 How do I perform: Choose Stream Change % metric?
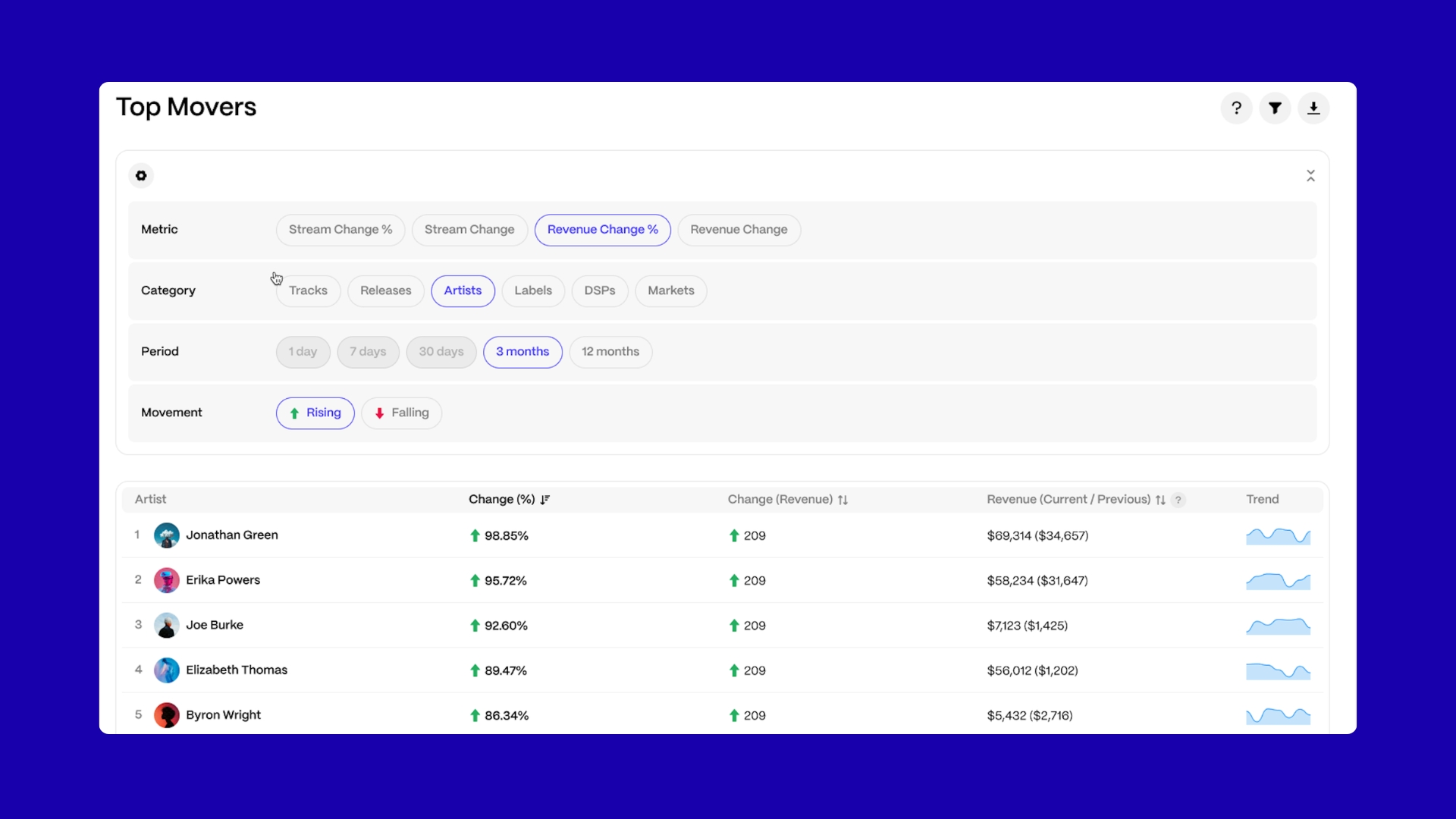click(340, 230)
